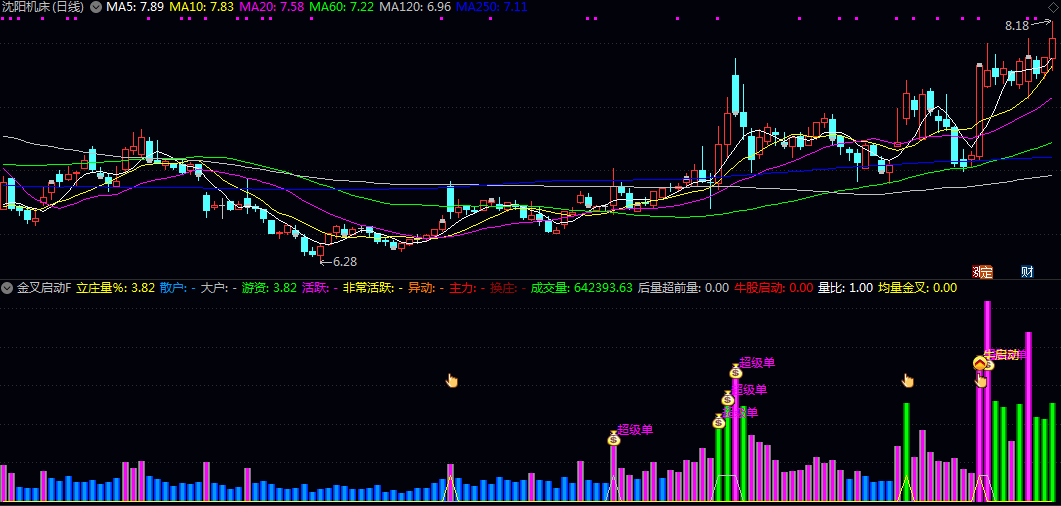The image size is (1061, 506).
Task: Click the 牛股启动: 0.00 value
Action: point(773,288)
